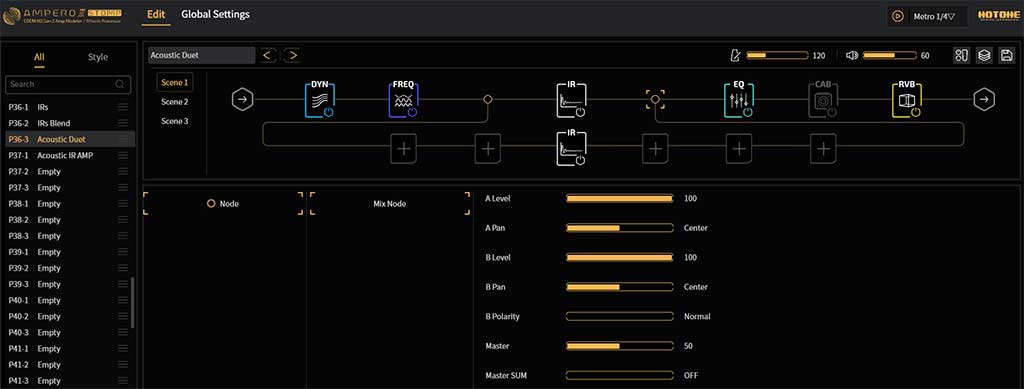Select the FREQ effect block
1024x389 pixels.
click(404, 100)
